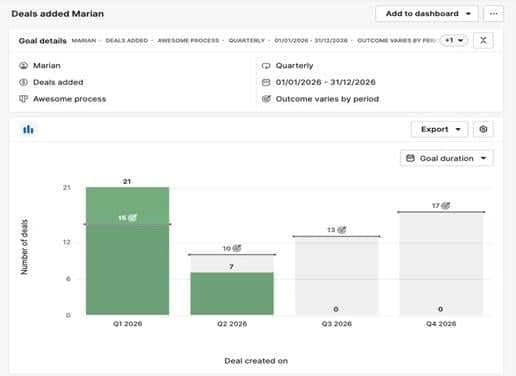The image size is (516, 376).
Task: Click the 'MARIAN' breadcrumb tag
Action: [x=84, y=41]
